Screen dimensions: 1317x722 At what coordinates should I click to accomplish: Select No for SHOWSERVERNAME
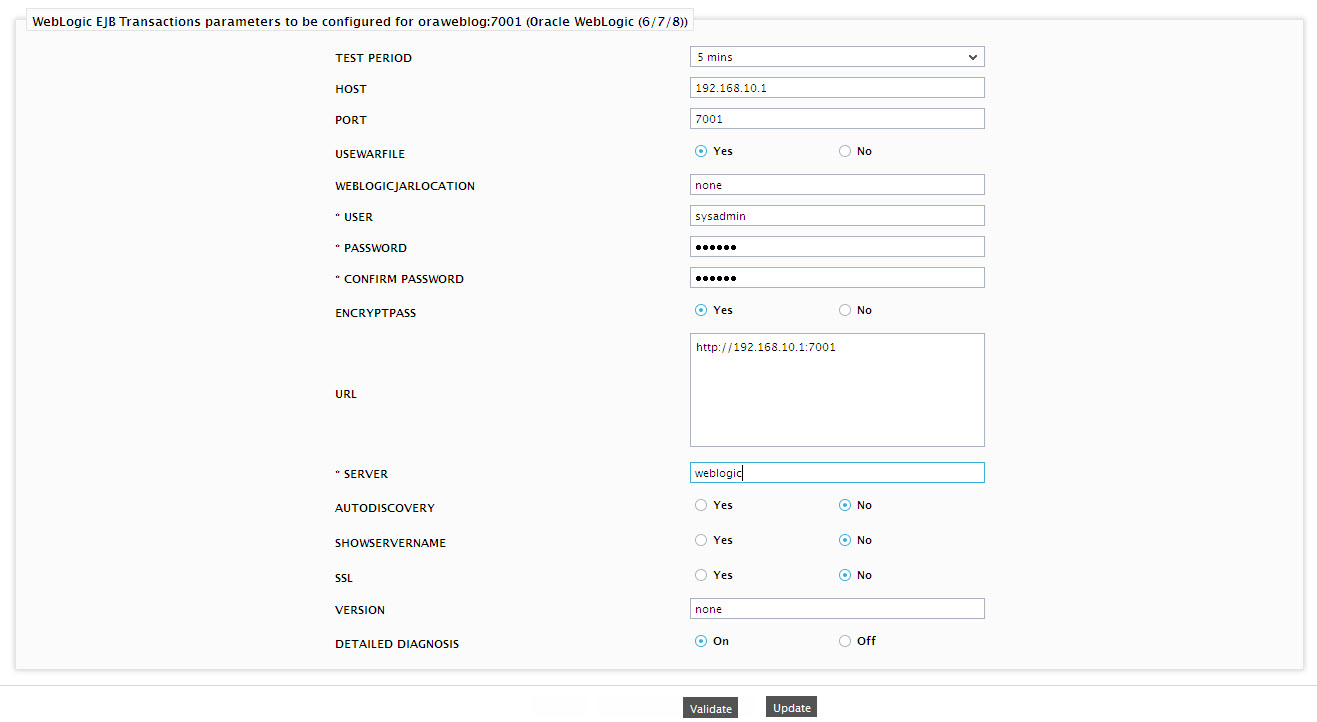(x=845, y=540)
